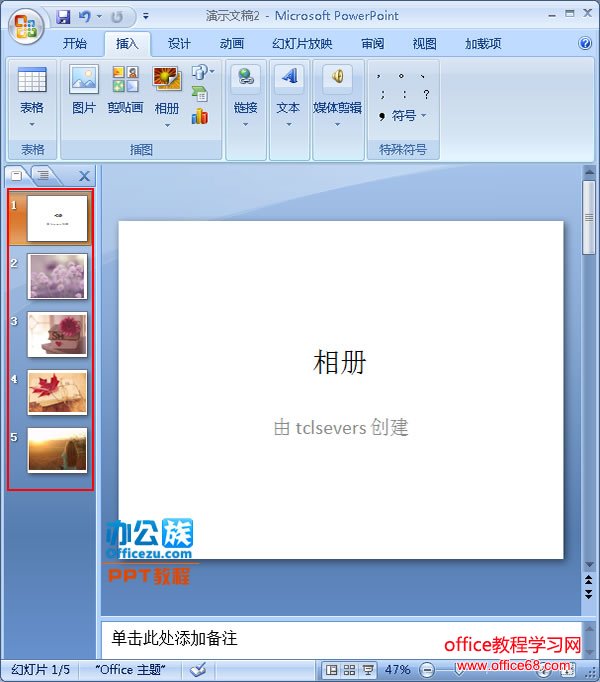Viewport: 600px width, 682px height.
Task: Switch to the 开始 tab
Action: tap(74, 43)
